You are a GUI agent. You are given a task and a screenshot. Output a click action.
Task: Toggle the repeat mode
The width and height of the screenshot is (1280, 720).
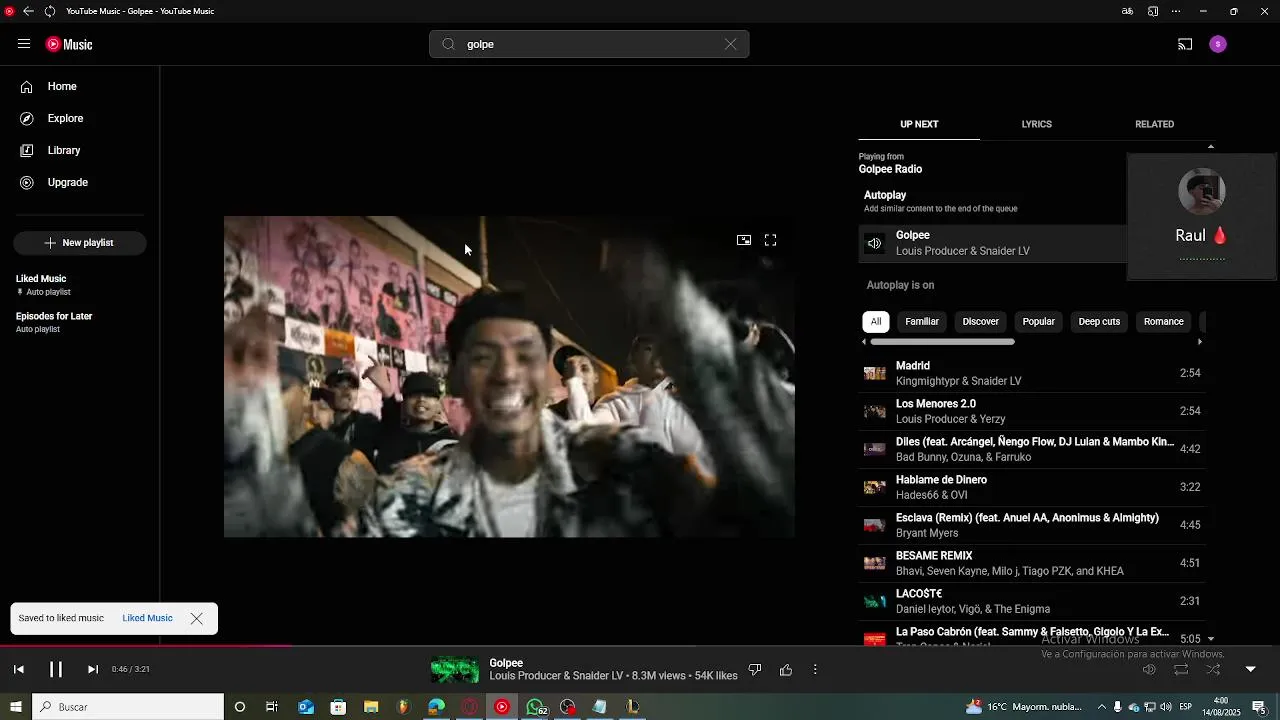pos(1181,669)
